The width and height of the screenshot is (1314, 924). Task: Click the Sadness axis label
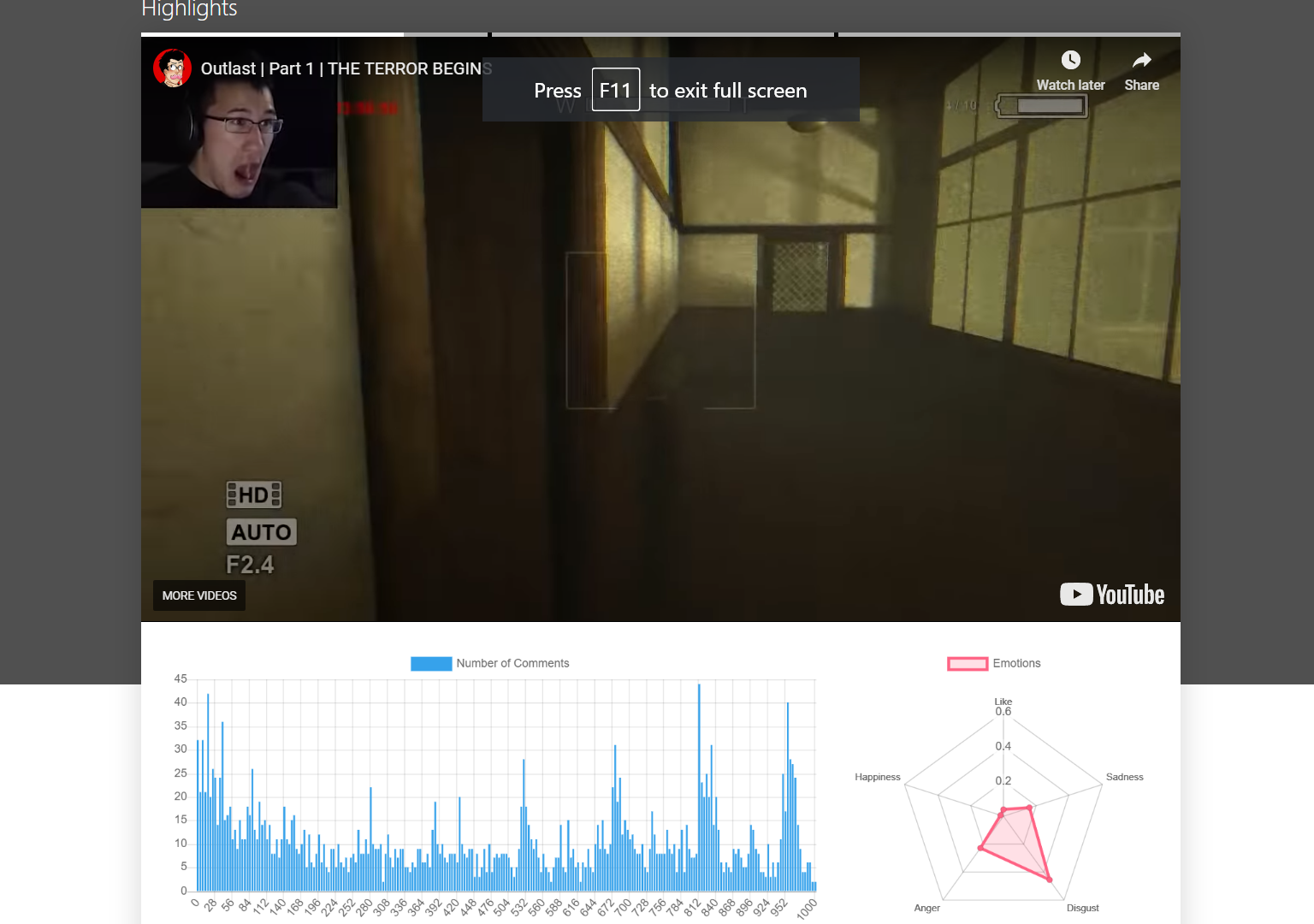tap(1124, 777)
